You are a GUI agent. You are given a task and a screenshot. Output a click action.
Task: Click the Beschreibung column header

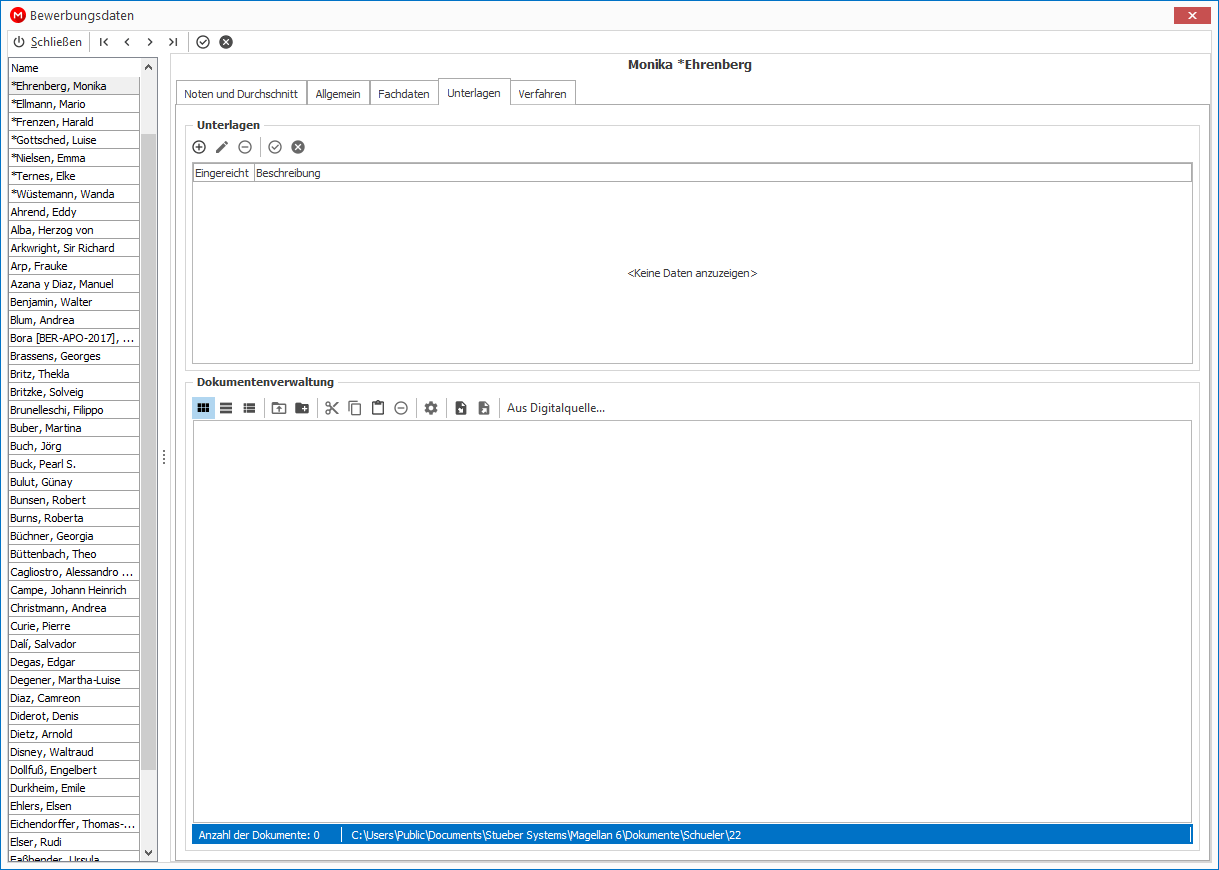click(723, 173)
